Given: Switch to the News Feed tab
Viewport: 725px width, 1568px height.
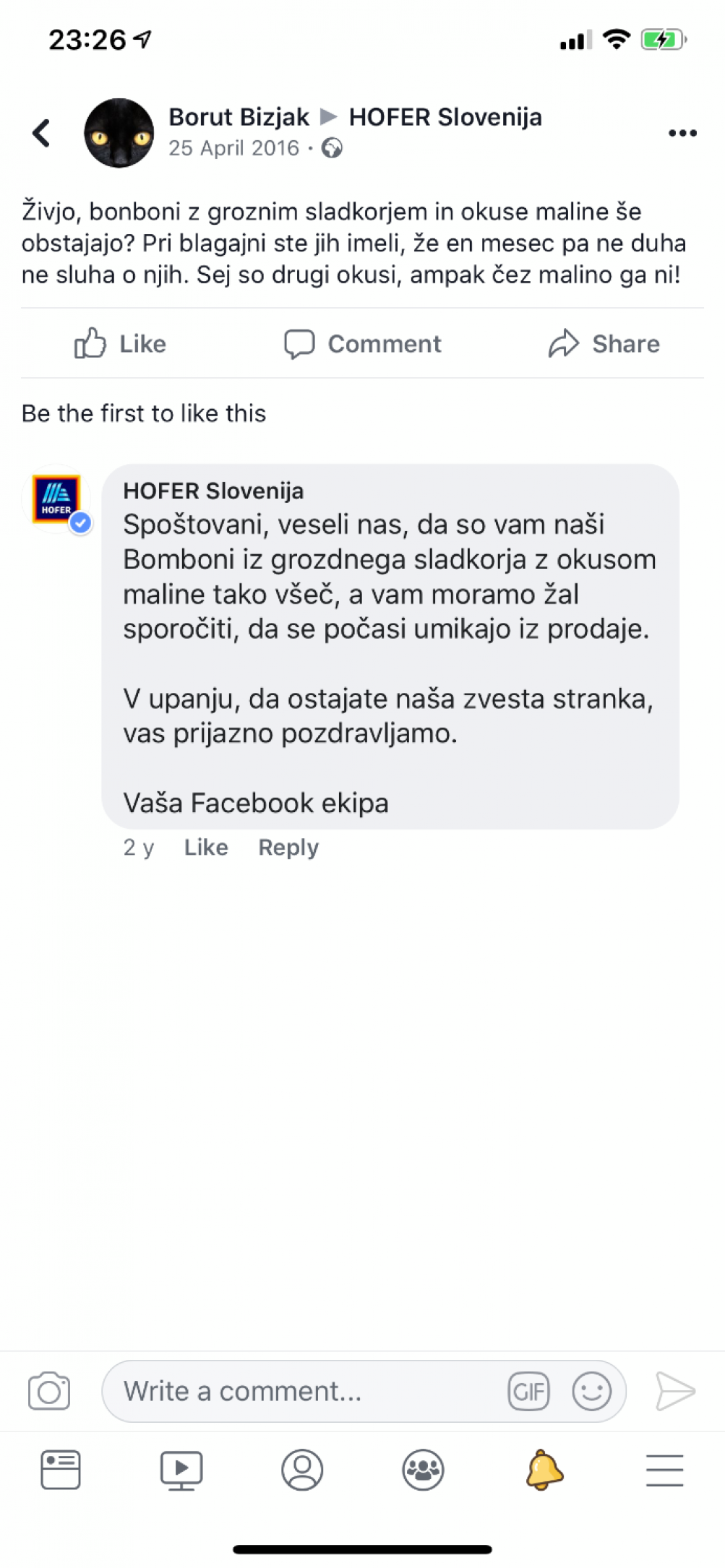Looking at the screenshot, I should [x=61, y=1470].
